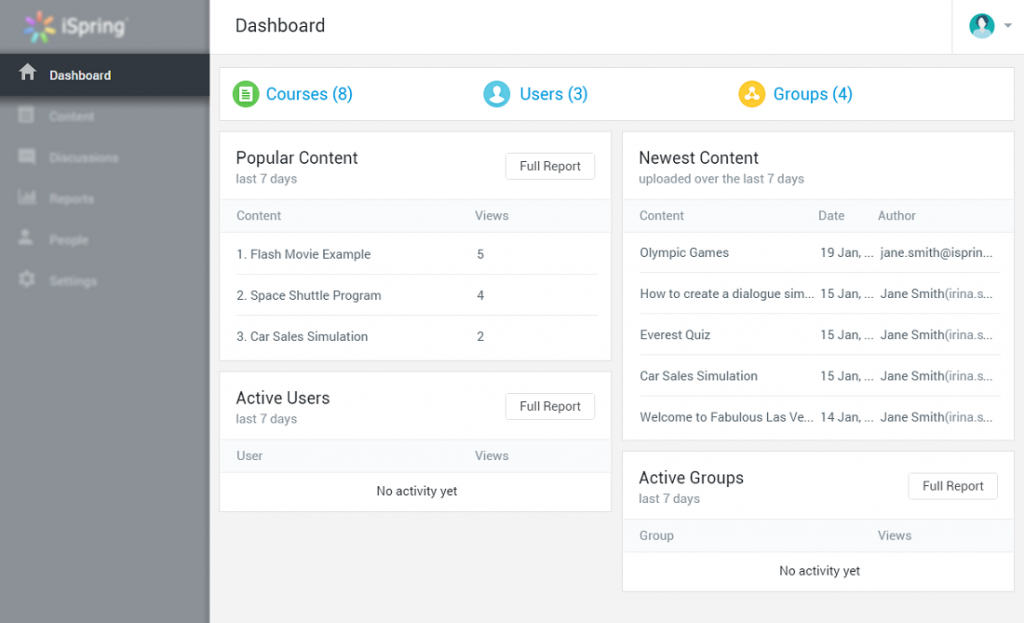Open Full Report for Active Groups
Viewport: 1024px width, 623px height.
click(952, 486)
